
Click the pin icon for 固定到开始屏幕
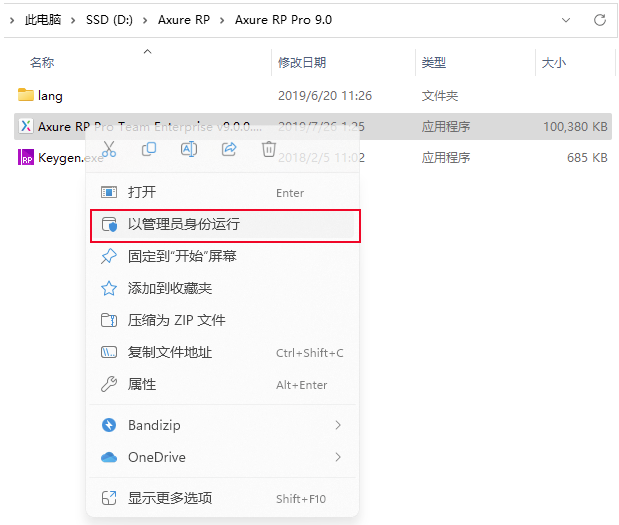[109, 256]
